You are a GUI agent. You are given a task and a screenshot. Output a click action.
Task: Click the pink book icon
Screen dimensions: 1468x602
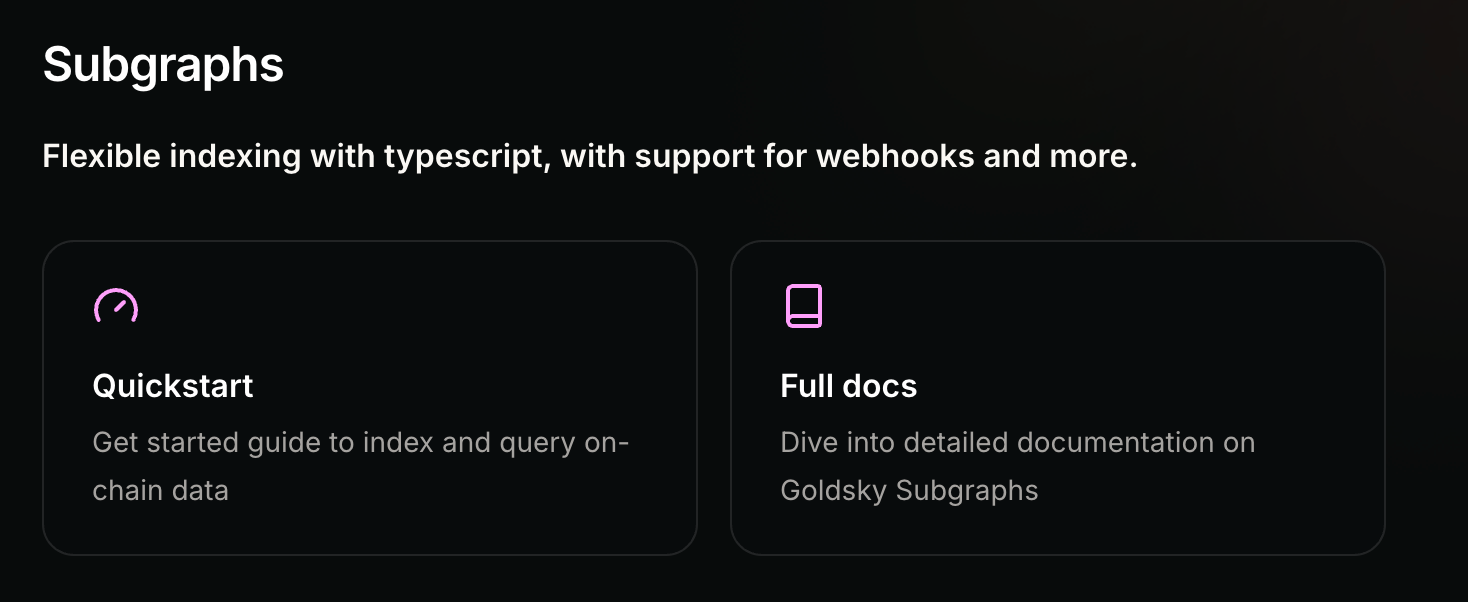pos(804,306)
